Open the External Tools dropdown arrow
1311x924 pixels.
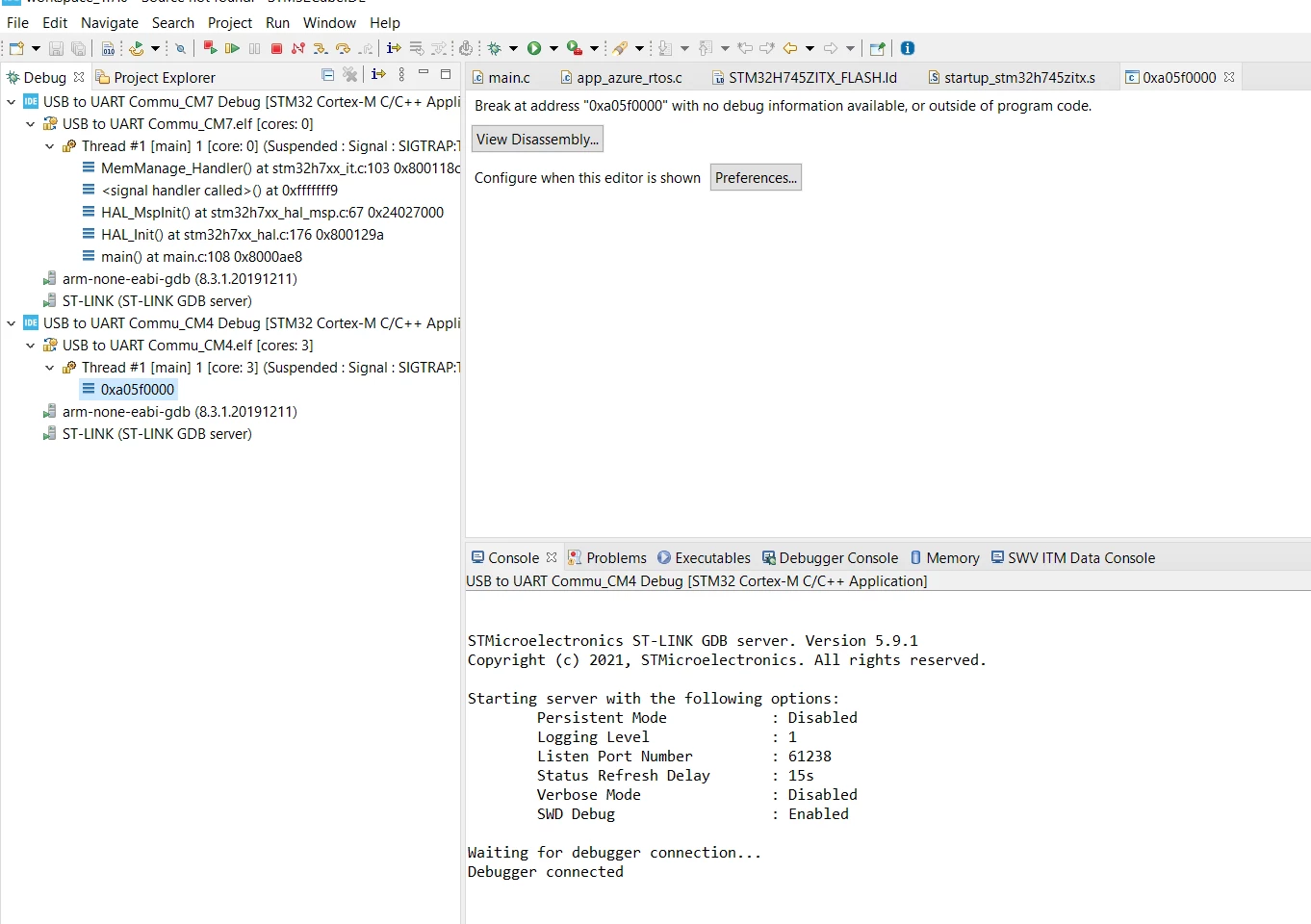[594, 48]
